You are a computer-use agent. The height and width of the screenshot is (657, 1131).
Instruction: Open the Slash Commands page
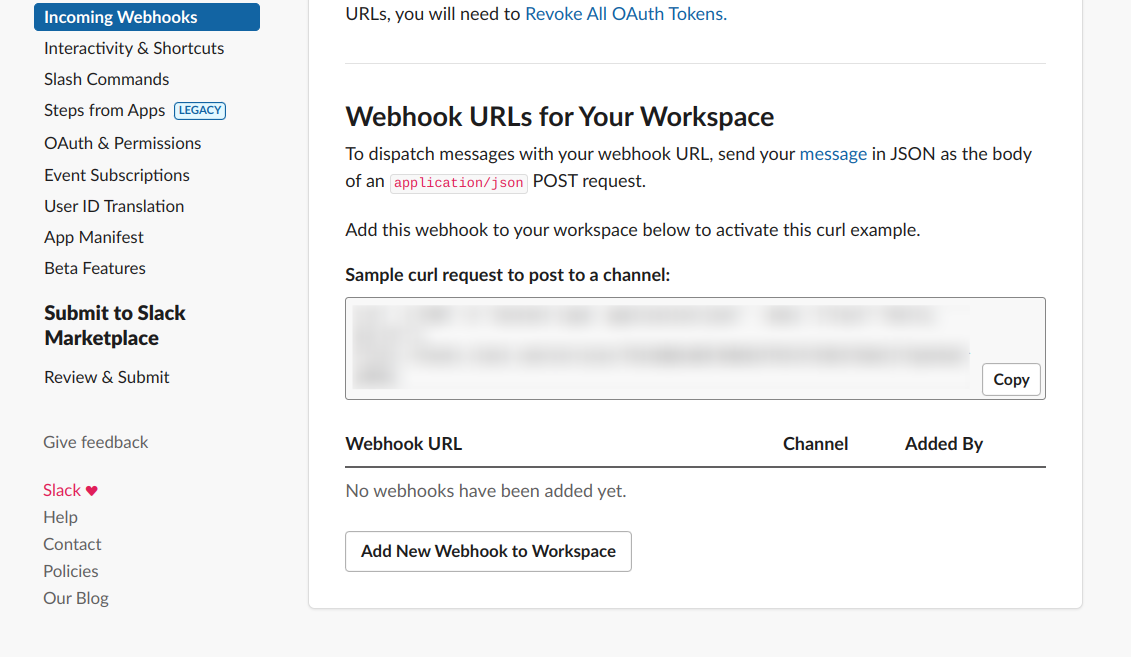(x=106, y=79)
